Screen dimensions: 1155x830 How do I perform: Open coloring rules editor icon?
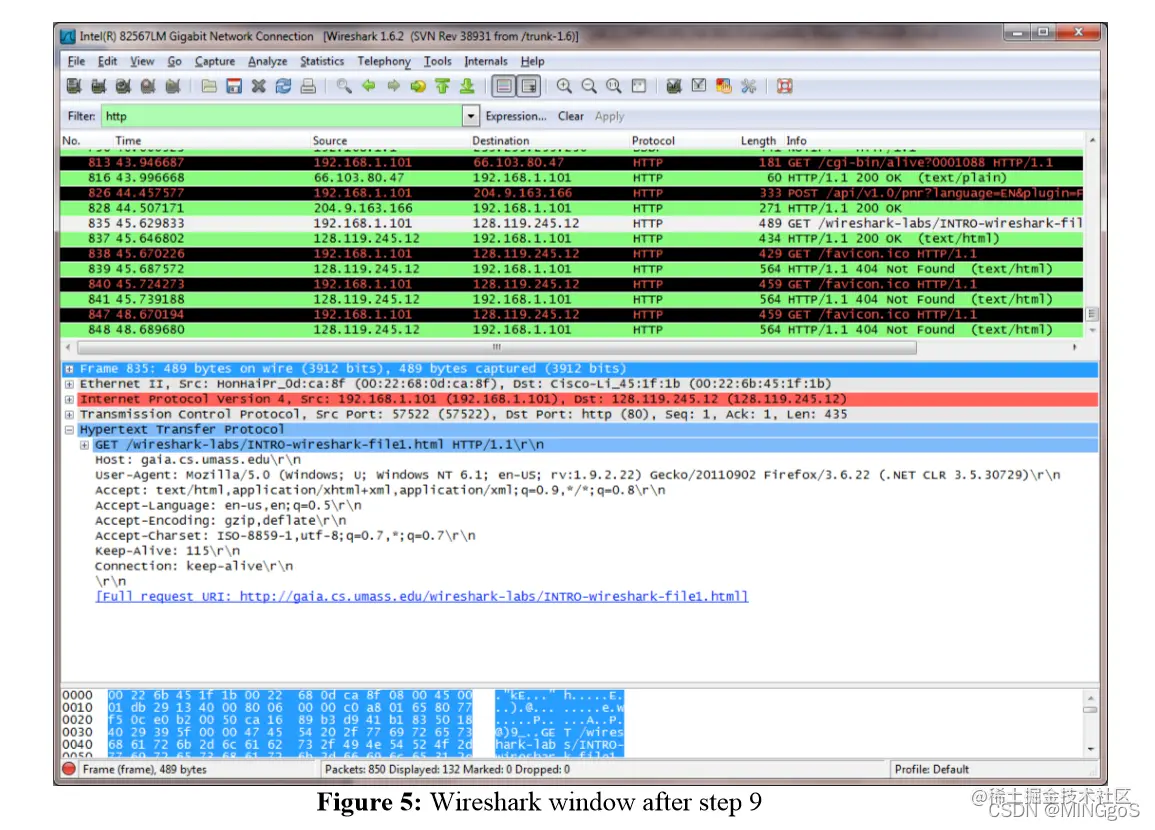point(724,86)
